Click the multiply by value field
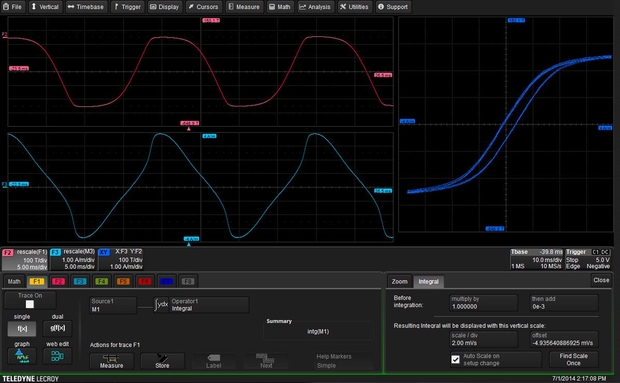The height and width of the screenshot is (383, 620). click(483, 303)
